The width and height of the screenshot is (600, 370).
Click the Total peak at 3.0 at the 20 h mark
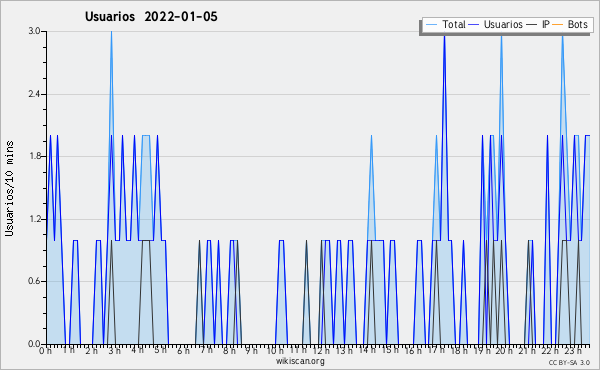tap(501, 36)
